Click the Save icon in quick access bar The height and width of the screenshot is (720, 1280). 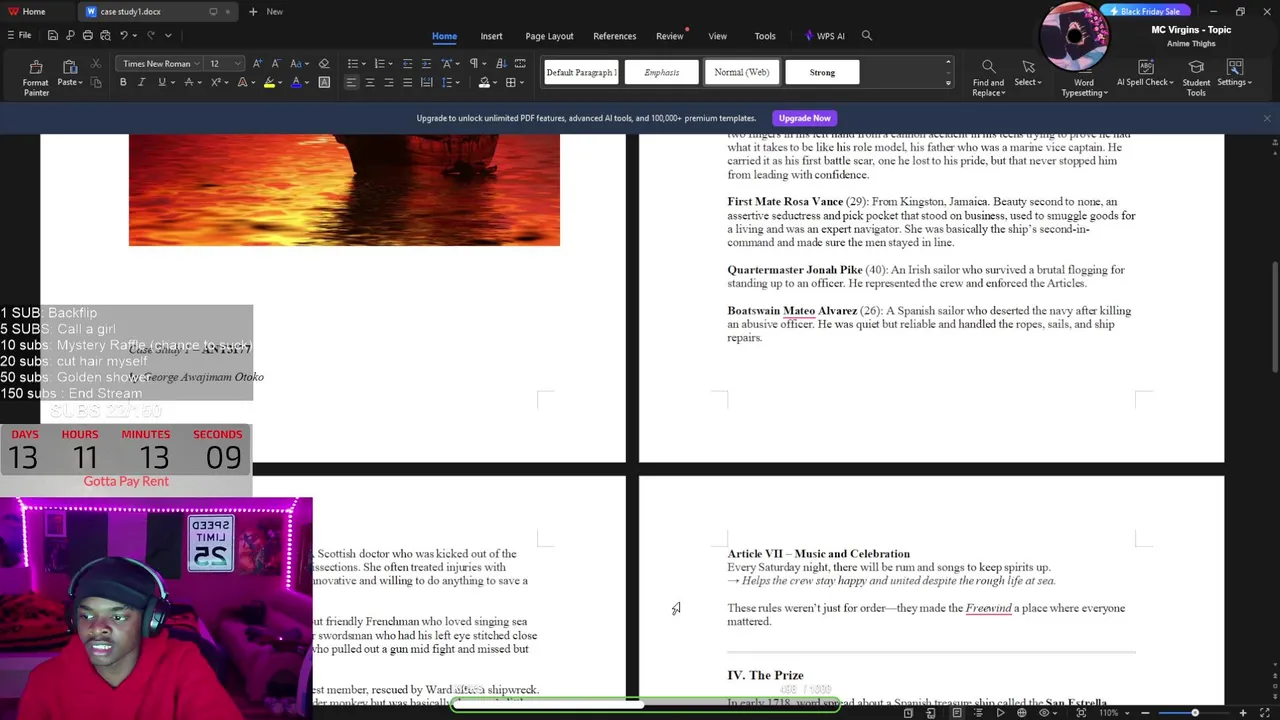coord(52,35)
